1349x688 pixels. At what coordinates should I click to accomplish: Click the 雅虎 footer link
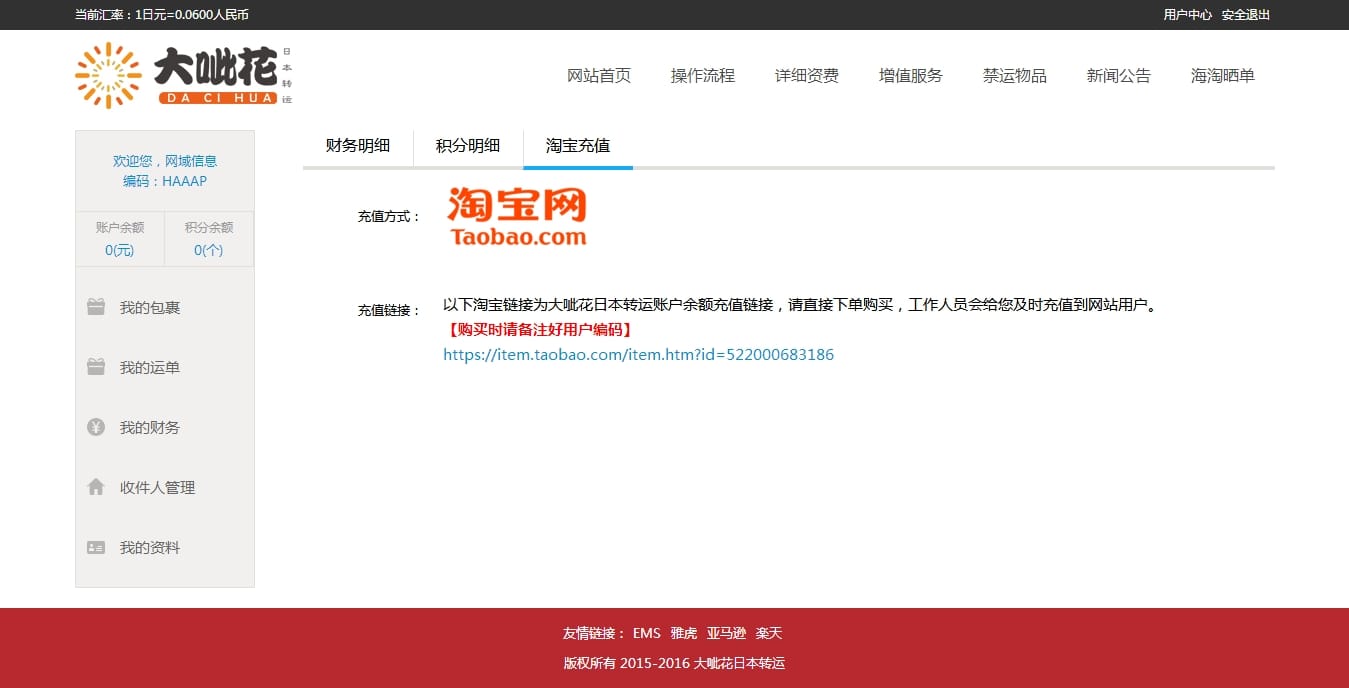(x=684, y=633)
